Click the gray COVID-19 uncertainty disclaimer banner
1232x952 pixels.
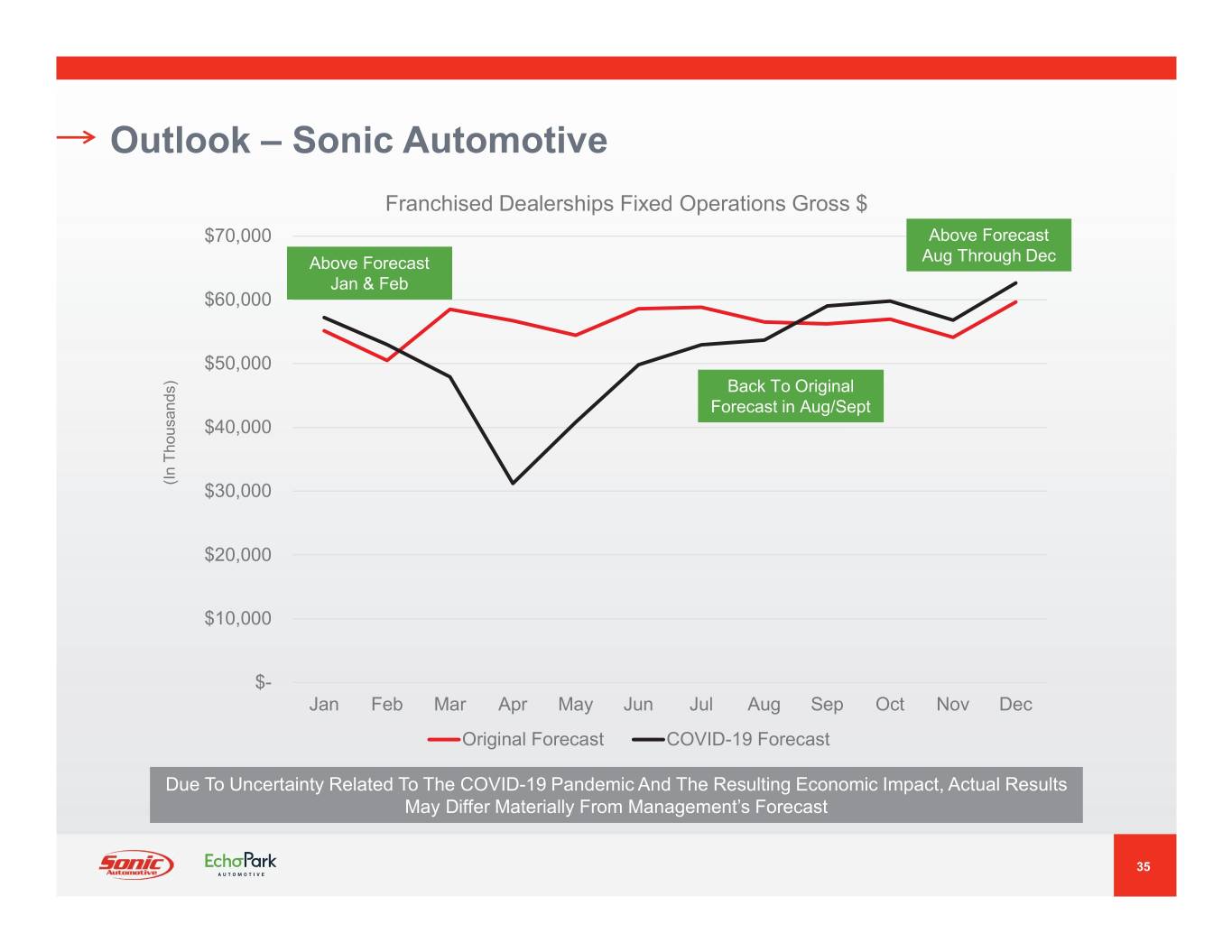click(x=616, y=795)
